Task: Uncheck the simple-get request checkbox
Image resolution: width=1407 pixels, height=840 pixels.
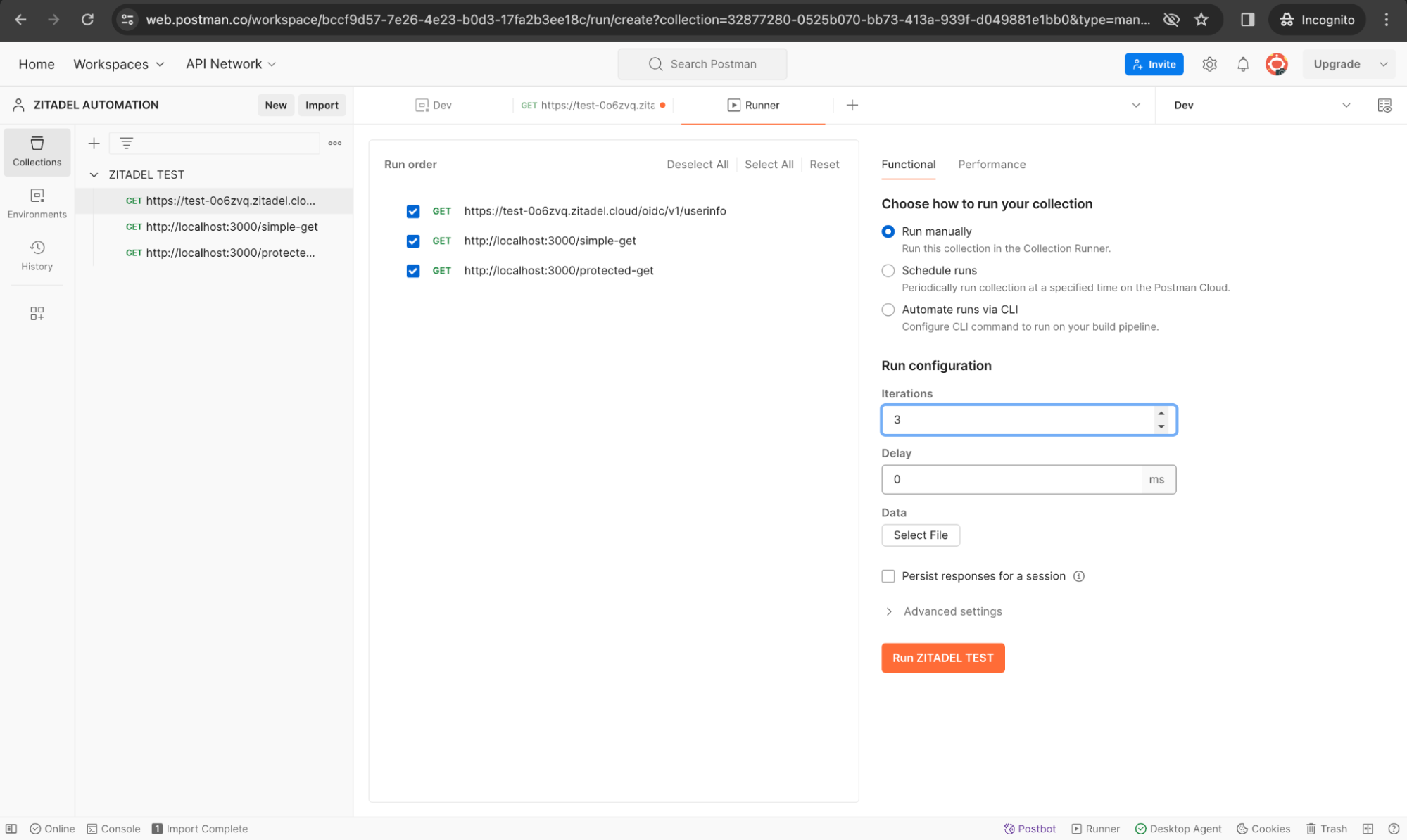Action: click(413, 241)
